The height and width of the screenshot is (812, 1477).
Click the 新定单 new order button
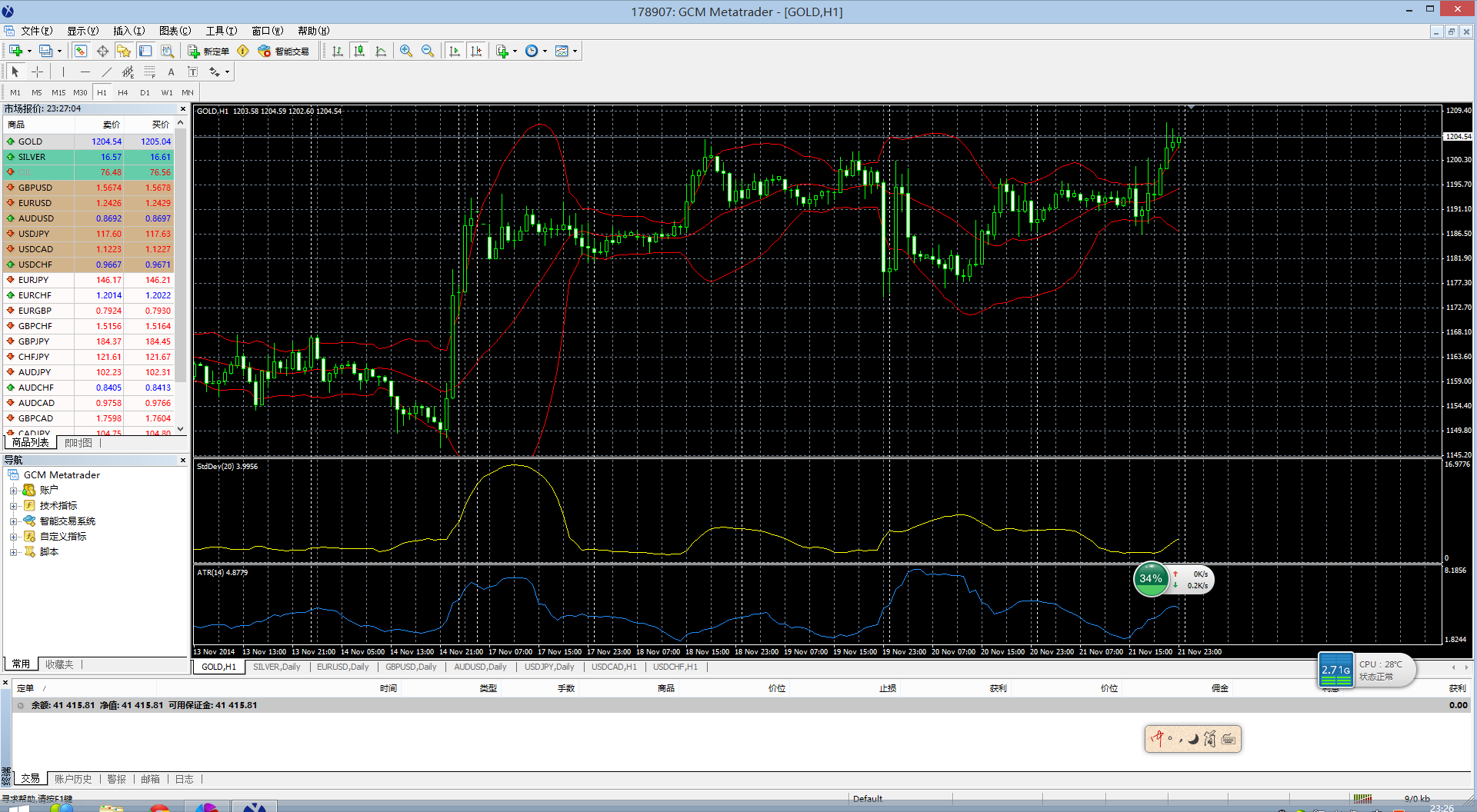[208, 51]
